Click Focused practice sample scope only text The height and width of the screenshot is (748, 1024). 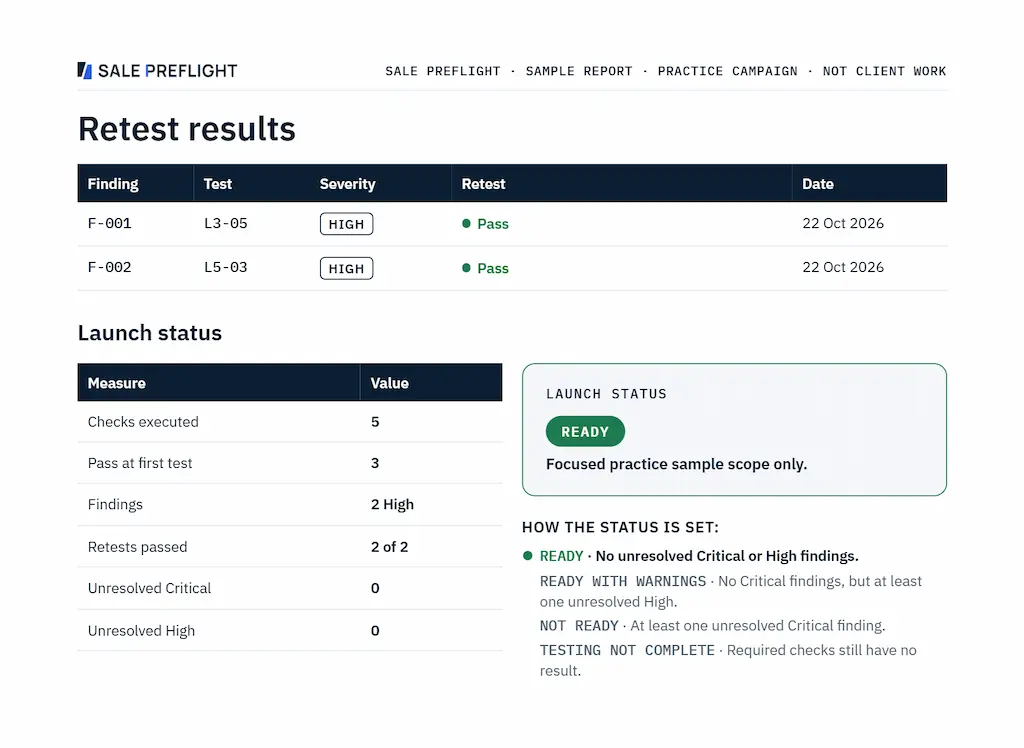tap(677, 464)
